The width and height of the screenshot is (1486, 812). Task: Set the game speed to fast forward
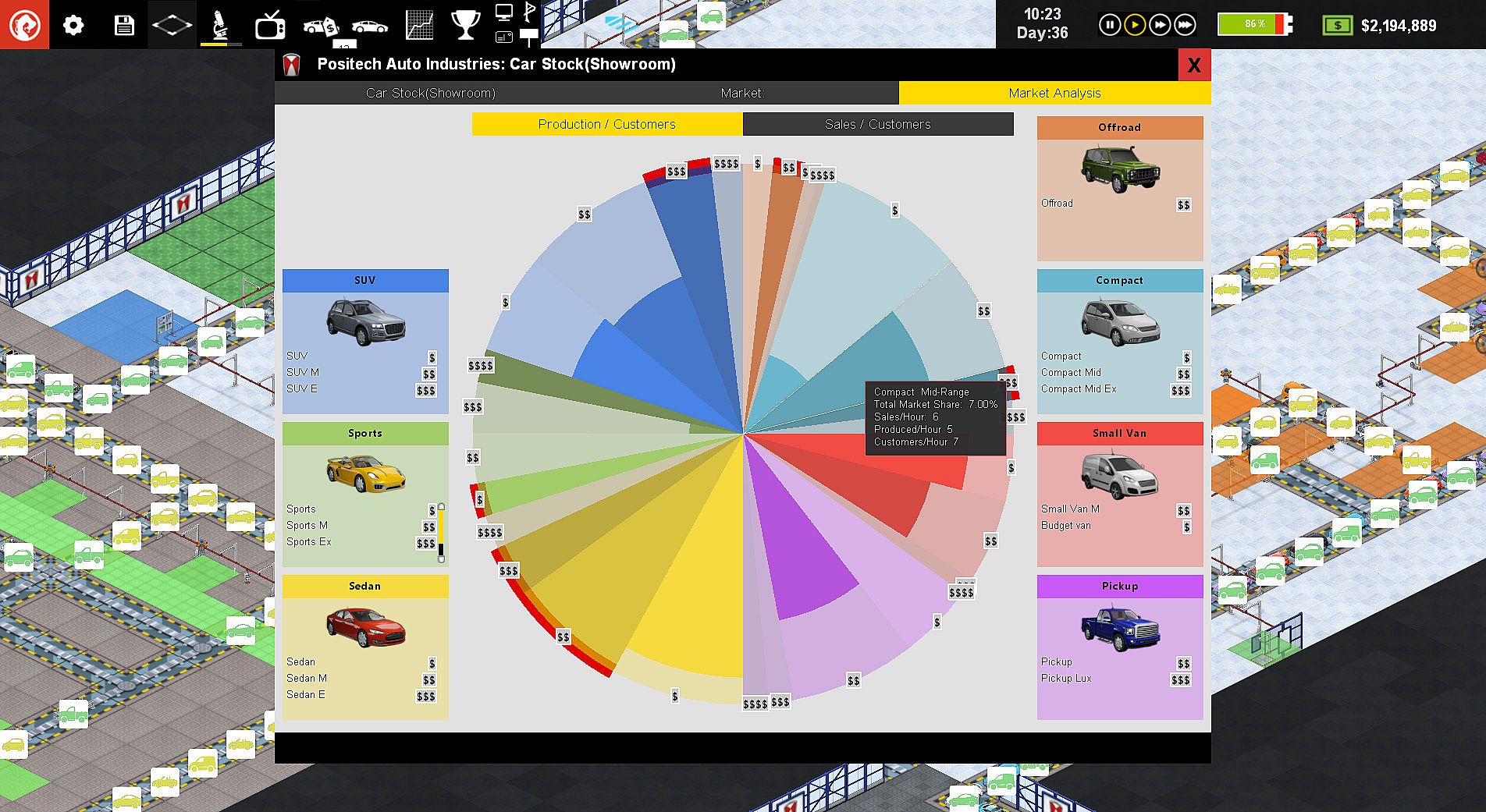(x=1160, y=25)
